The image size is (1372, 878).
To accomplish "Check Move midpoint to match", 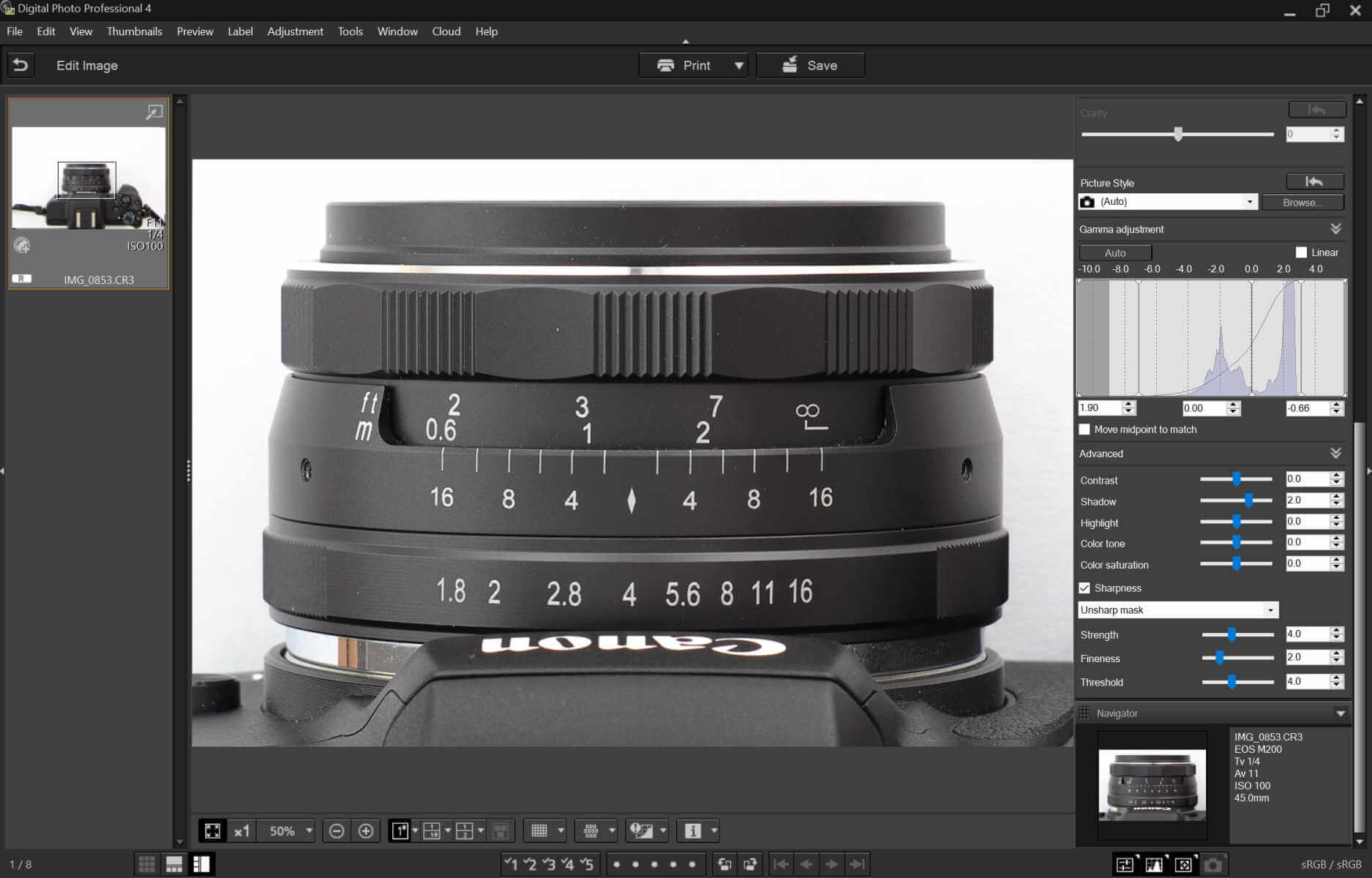I will (x=1084, y=429).
